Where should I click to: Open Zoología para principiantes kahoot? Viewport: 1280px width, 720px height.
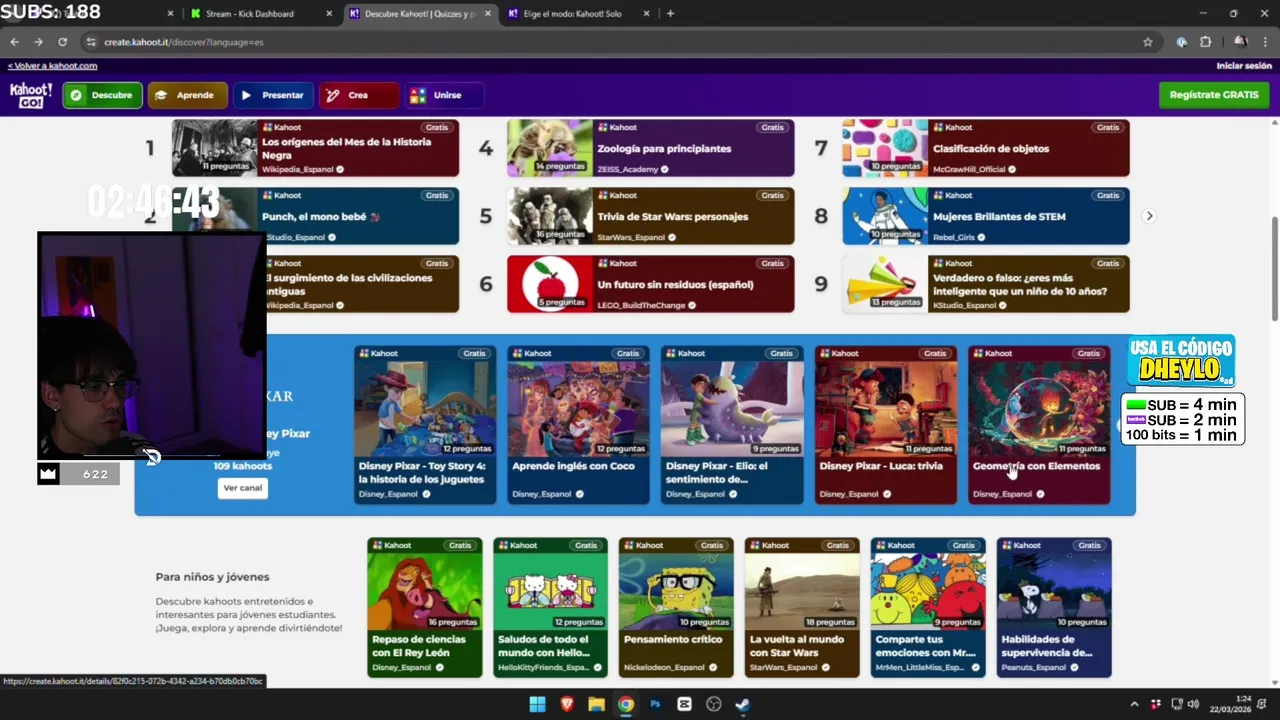tap(650, 148)
